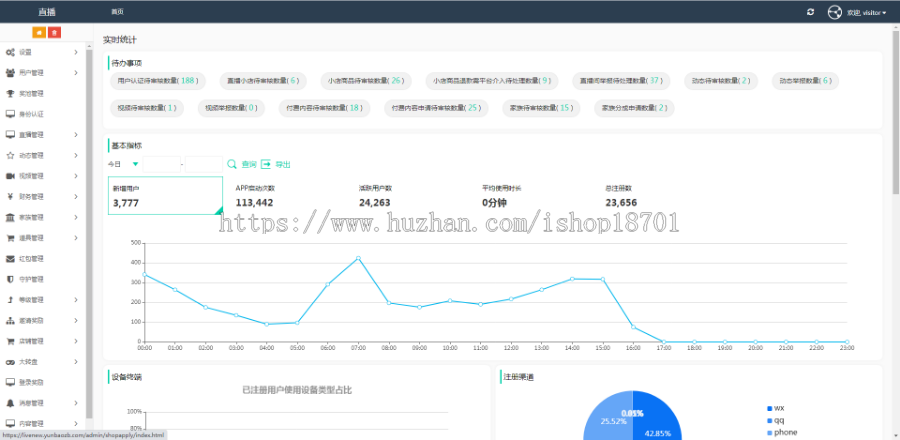The height and width of the screenshot is (440, 900).
Task: Click the start date input field
Action: [161, 165]
